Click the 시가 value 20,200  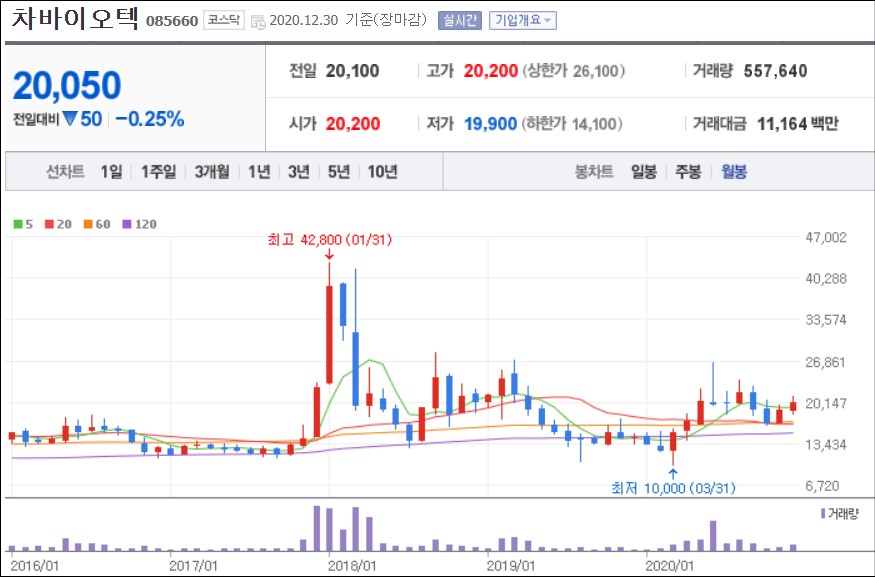click(353, 123)
